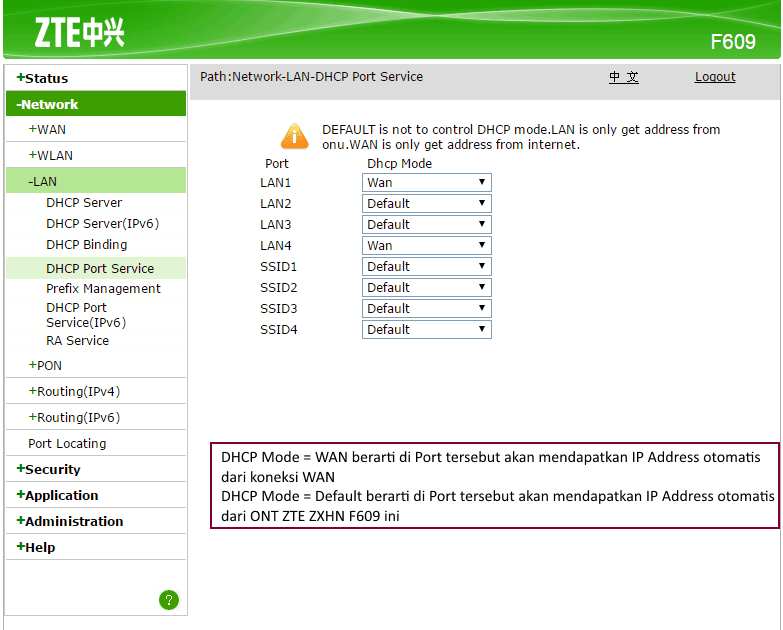Expand the Administration menu
Viewport: 783px width, 630px height.
(x=70, y=521)
